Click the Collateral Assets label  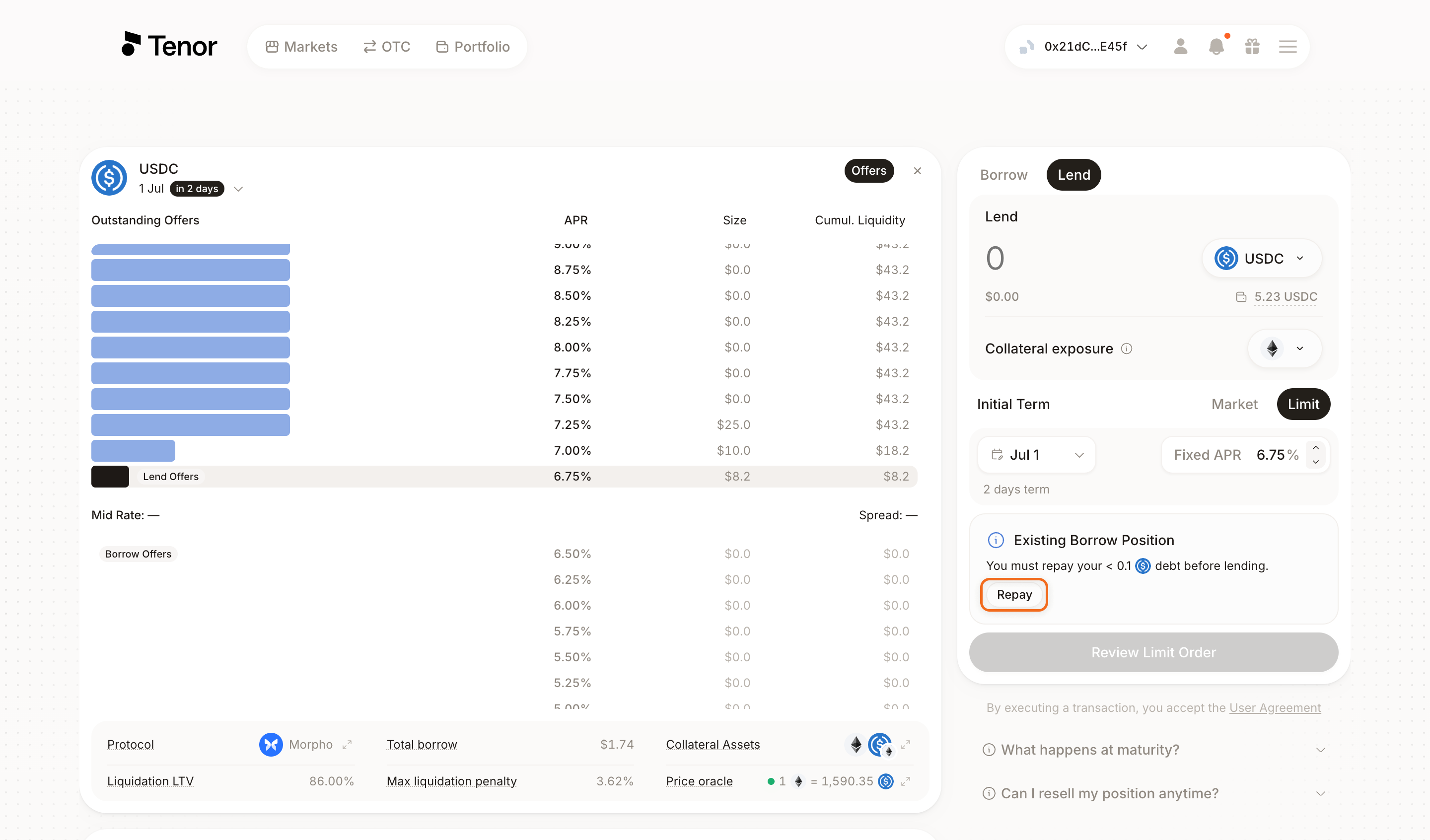713,744
